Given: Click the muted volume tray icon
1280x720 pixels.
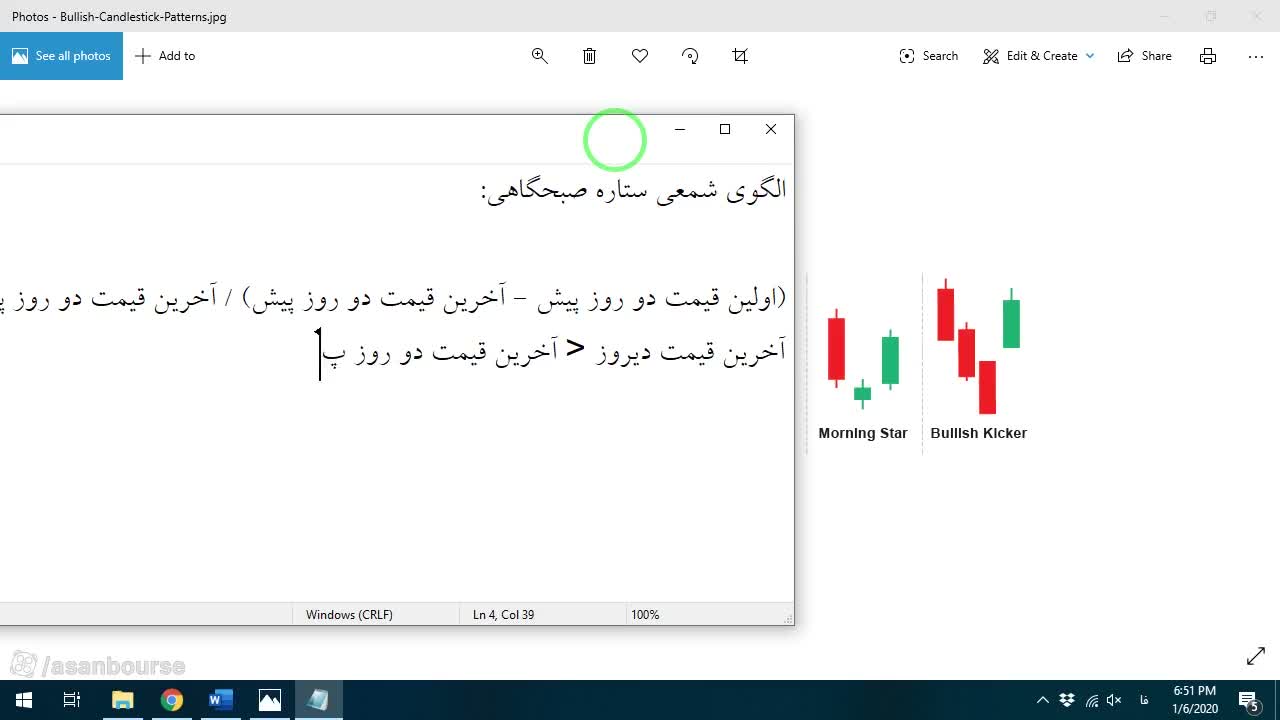Looking at the screenshot, I should 1114,700.
